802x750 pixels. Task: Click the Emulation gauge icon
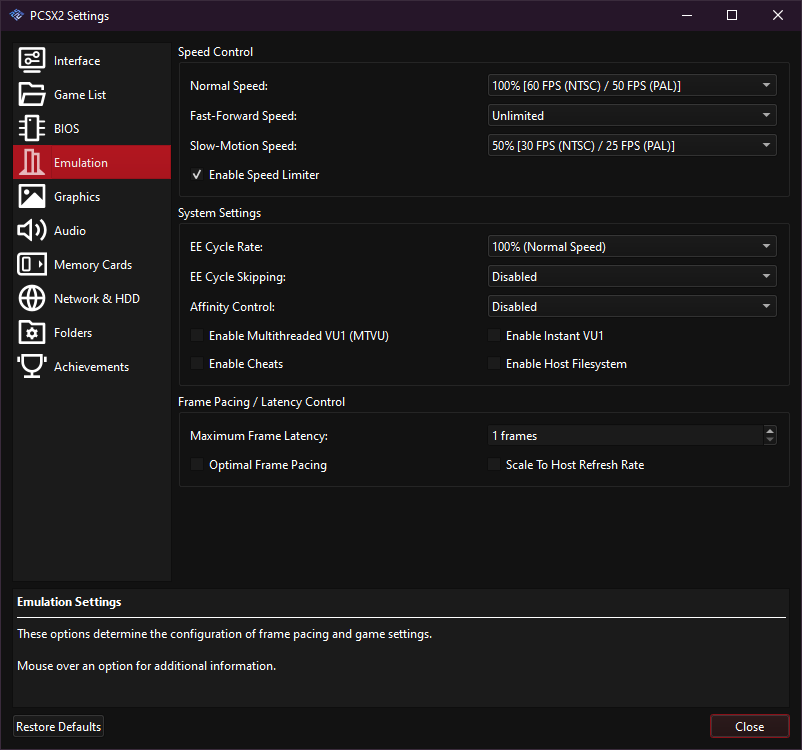(32, 162)
